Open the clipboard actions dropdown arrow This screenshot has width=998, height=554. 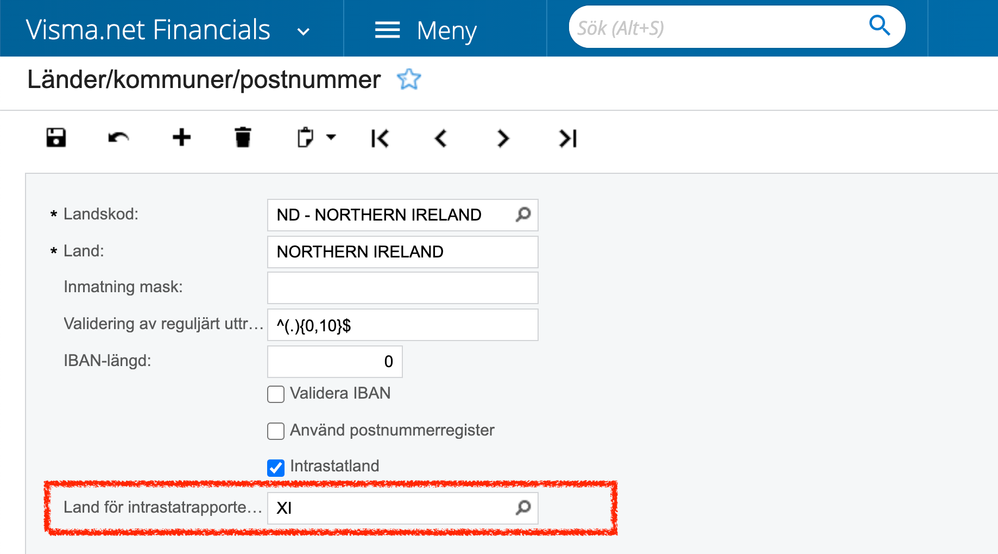click(x=331, y=138)
